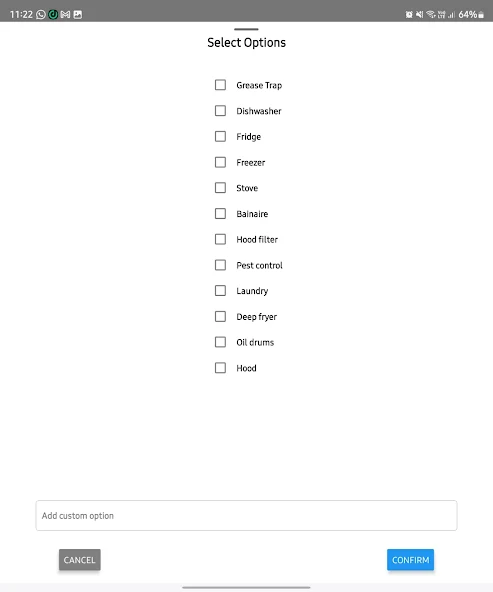Tap the battery indicator icon
Screen dimensions: 493x592
point(481,15)
